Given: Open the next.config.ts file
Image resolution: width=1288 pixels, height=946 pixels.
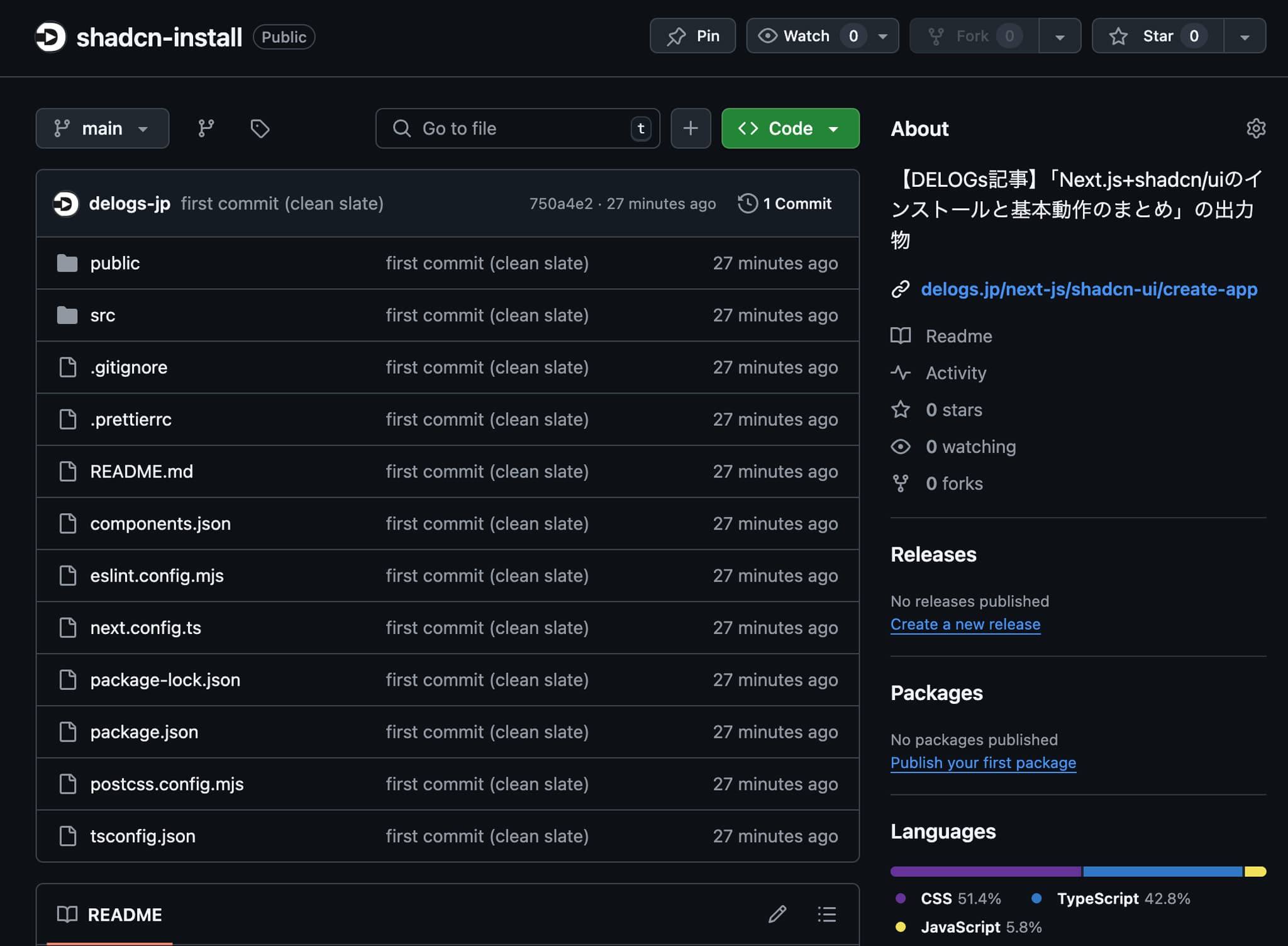Looking at the screenshot, I should click(146, 628).
